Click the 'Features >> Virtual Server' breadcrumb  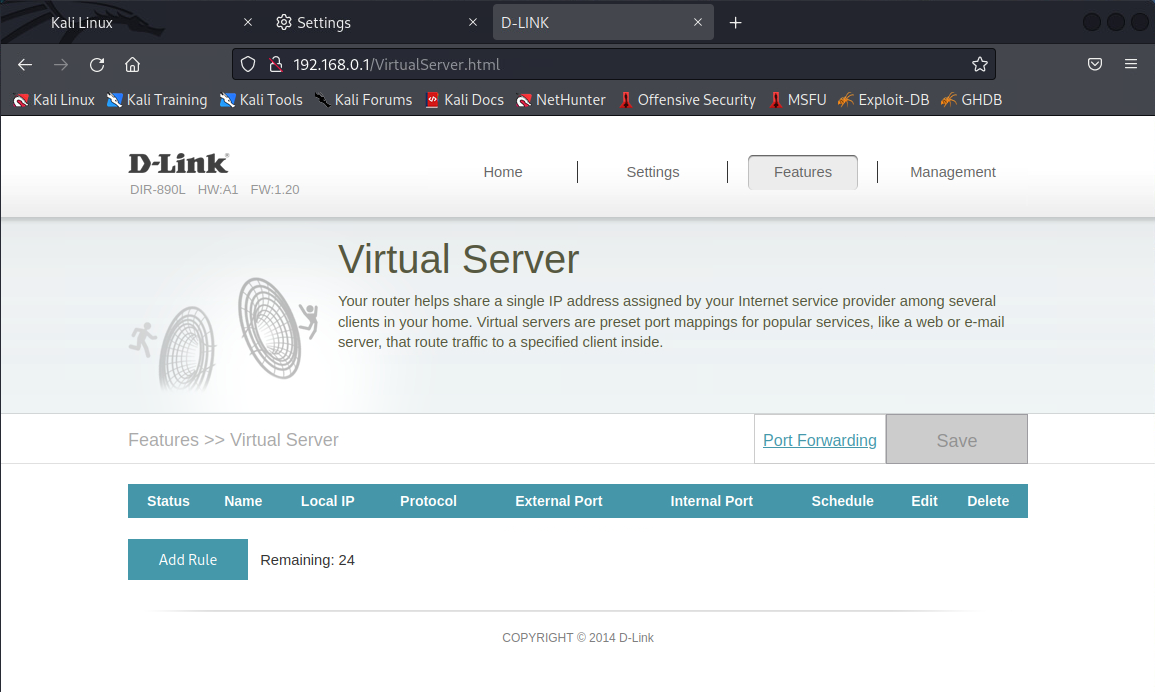[233, 440]
